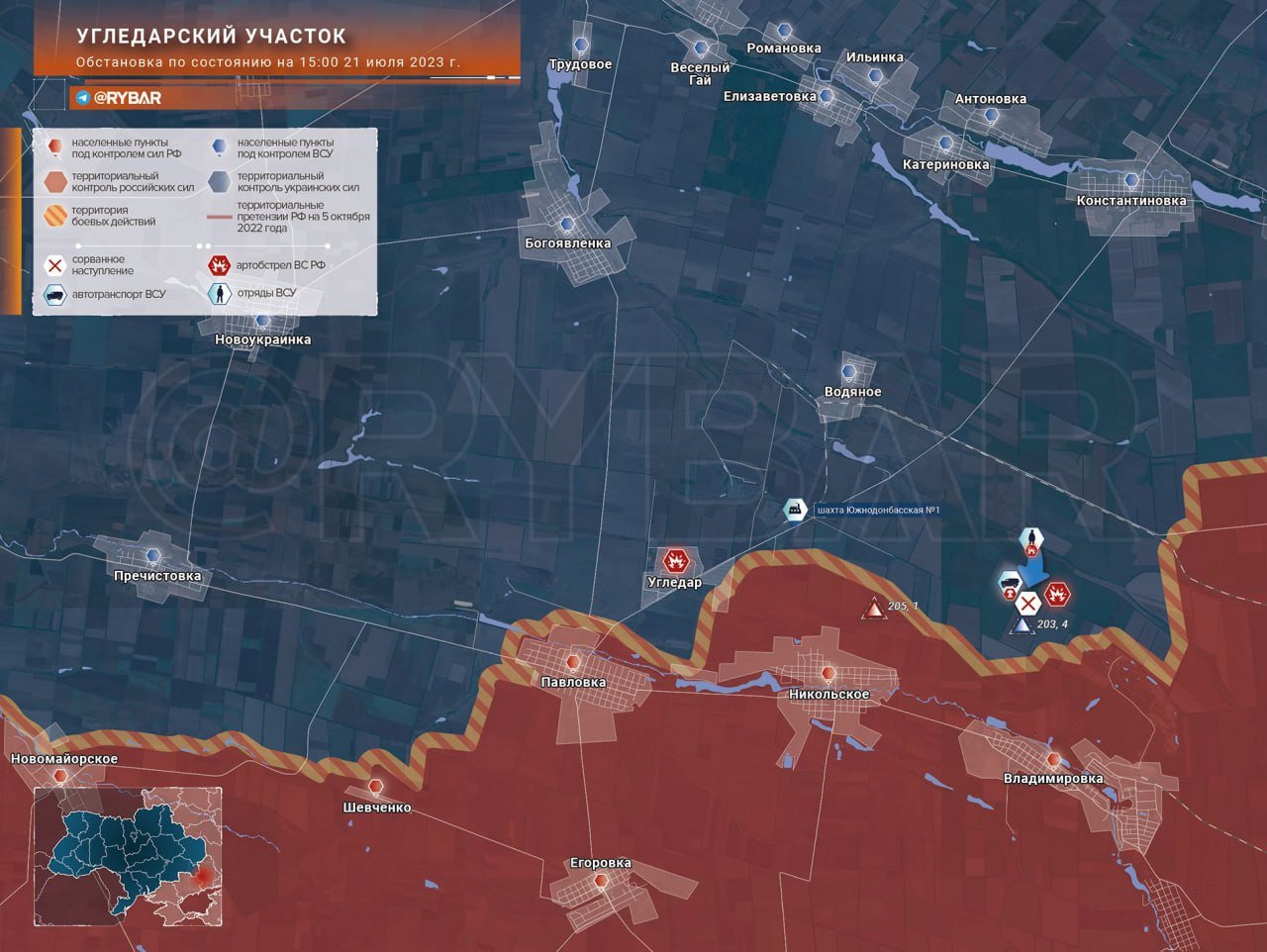Click the Ukrainian infantry unit icon on map
Image resolution: width=1267 pixels, height=952 pixels.
(1030, 539)
